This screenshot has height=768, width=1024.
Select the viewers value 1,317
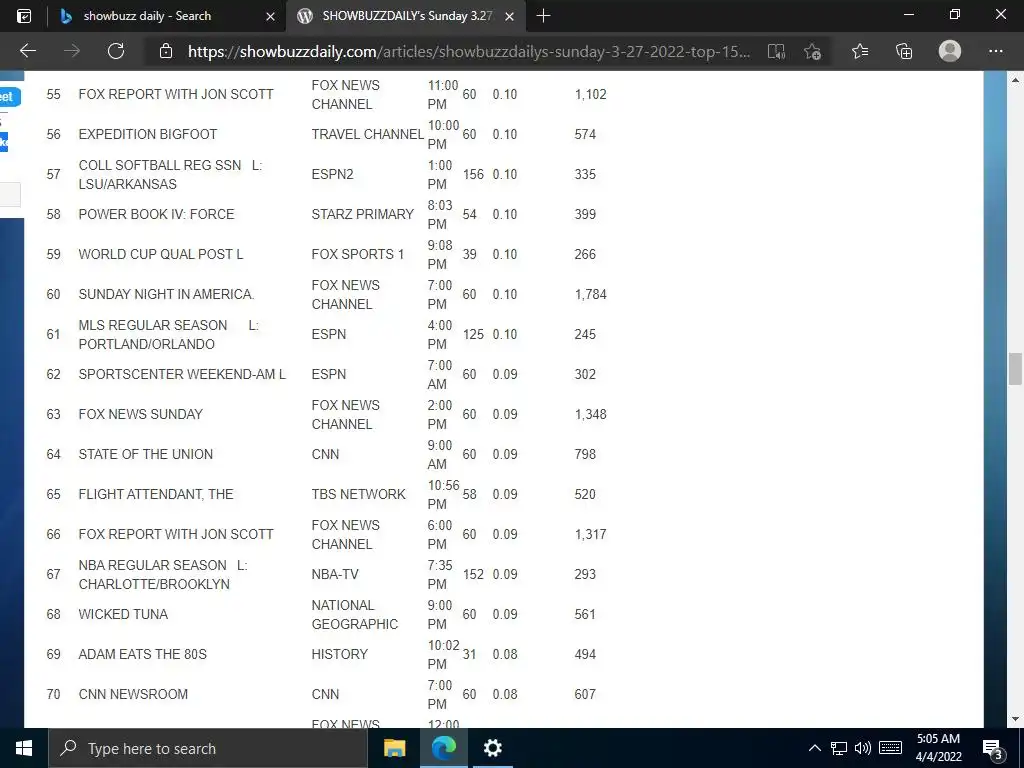point(590,534)
